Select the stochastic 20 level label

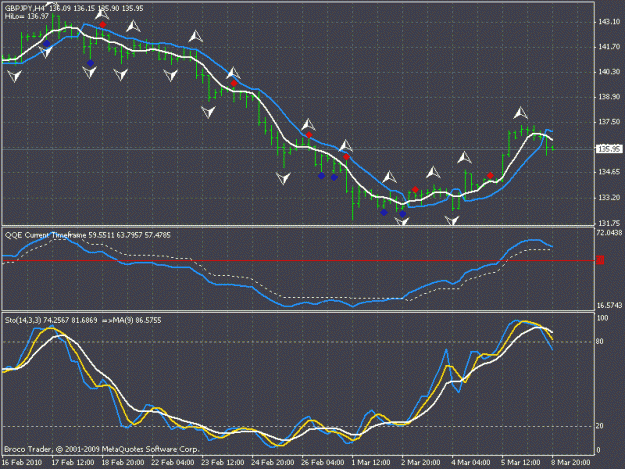coord(600,426)
